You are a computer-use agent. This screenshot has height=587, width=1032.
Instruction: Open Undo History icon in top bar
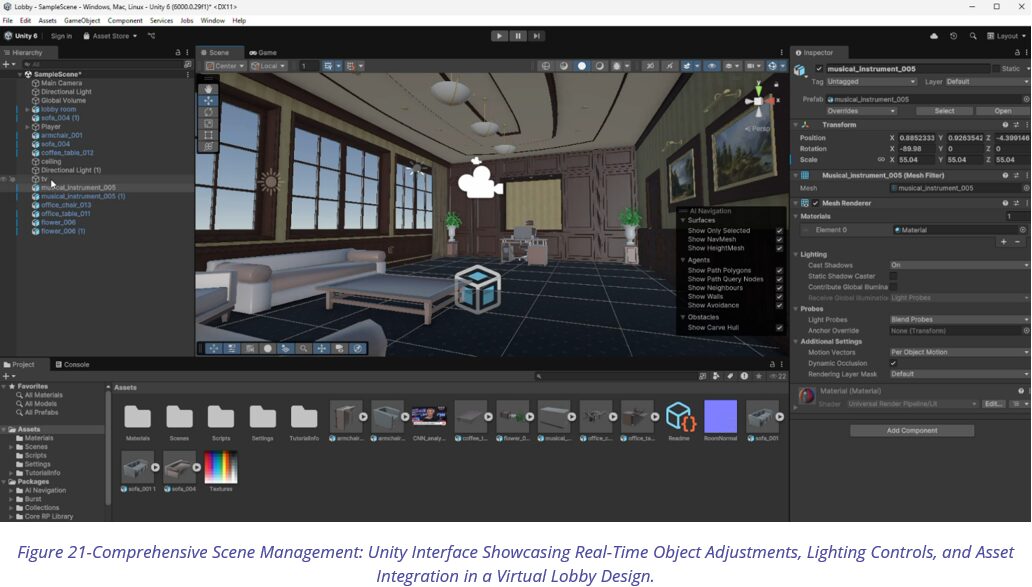pos(953,36)
